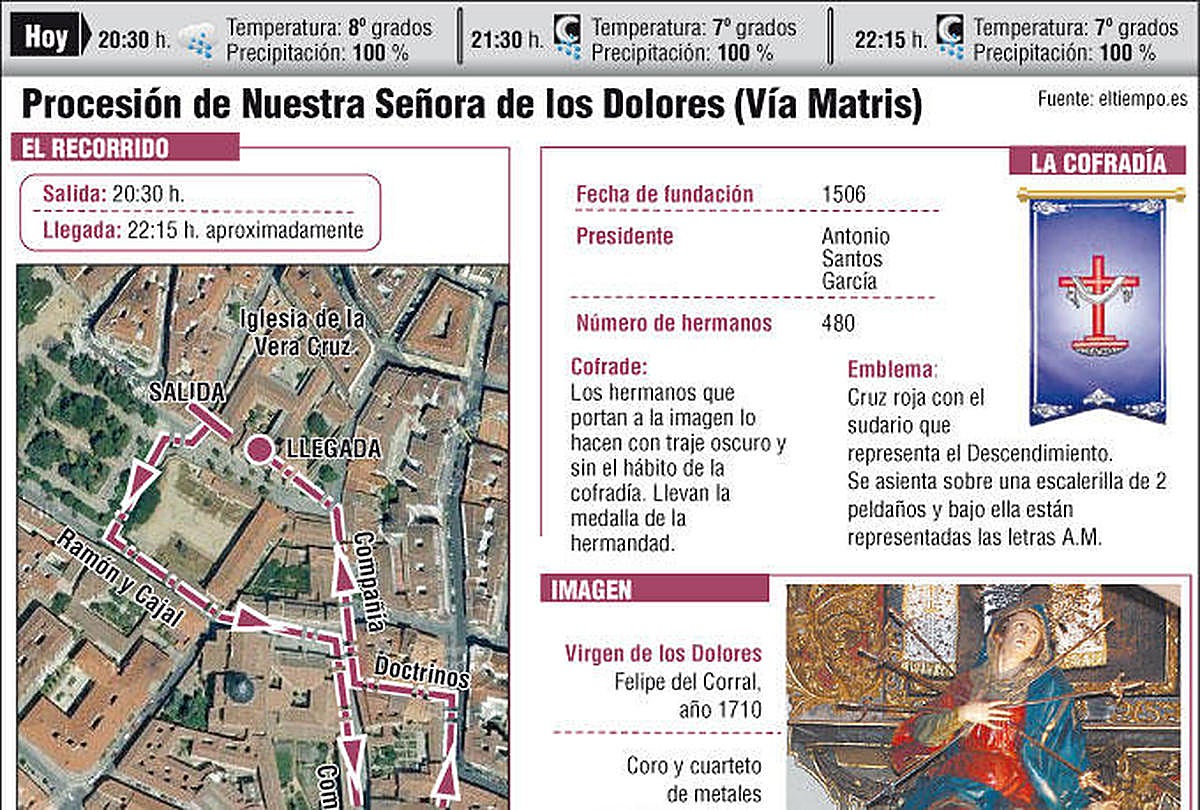Click the night rain icon for 22:15 h.
The height and width of the screenshot is (810, 1200).
click(x=949, y=38)
